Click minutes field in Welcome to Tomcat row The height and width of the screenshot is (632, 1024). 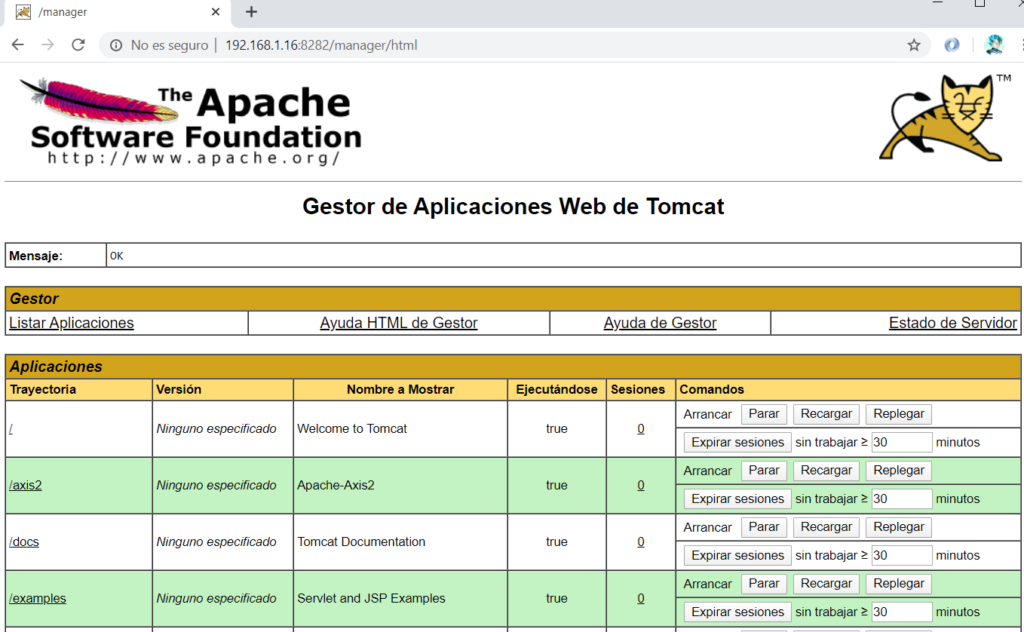pos(901,442)
